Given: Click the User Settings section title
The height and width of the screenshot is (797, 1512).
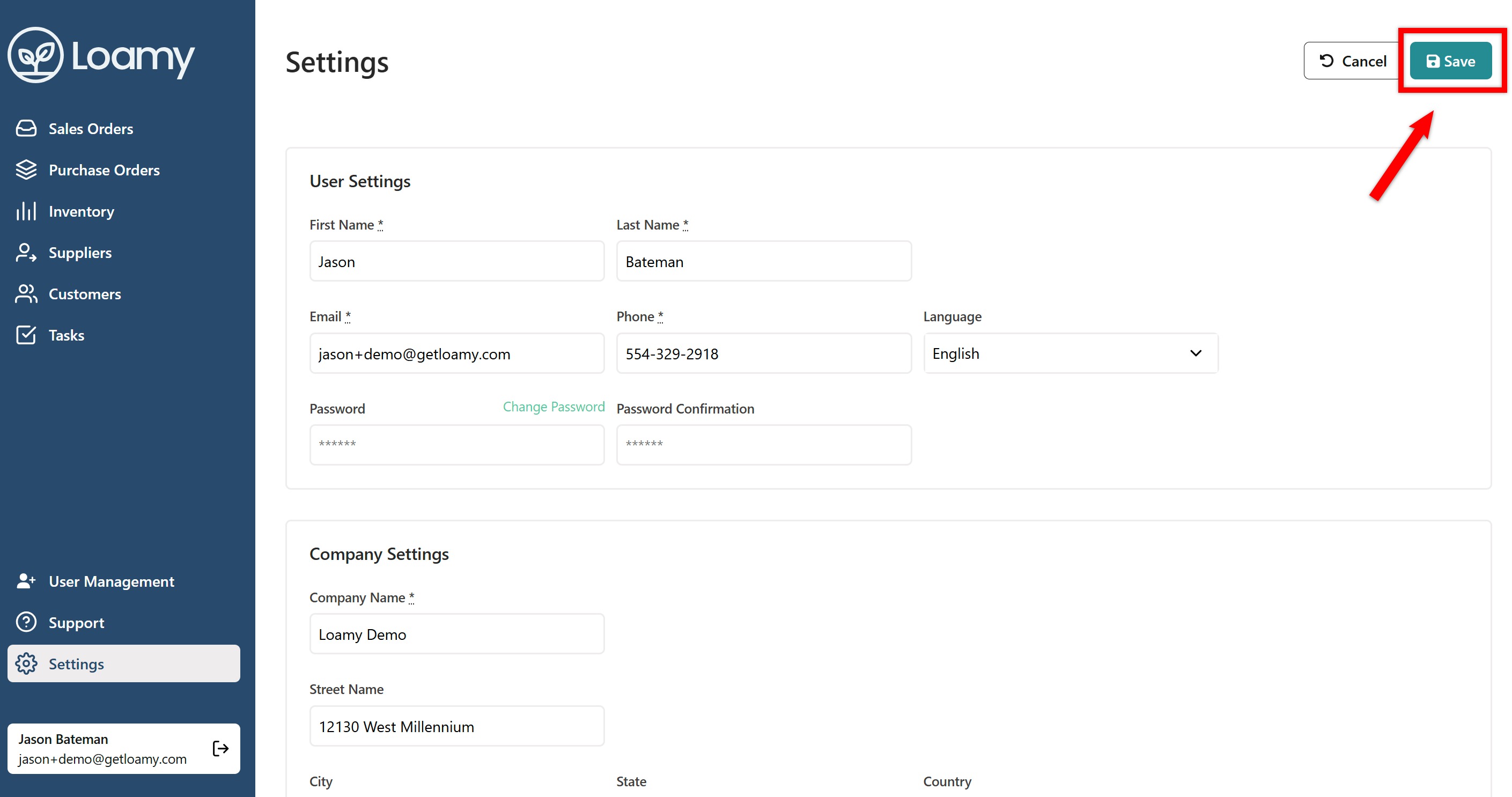Looking at the screenshot, I should click(x=360, y=181).
